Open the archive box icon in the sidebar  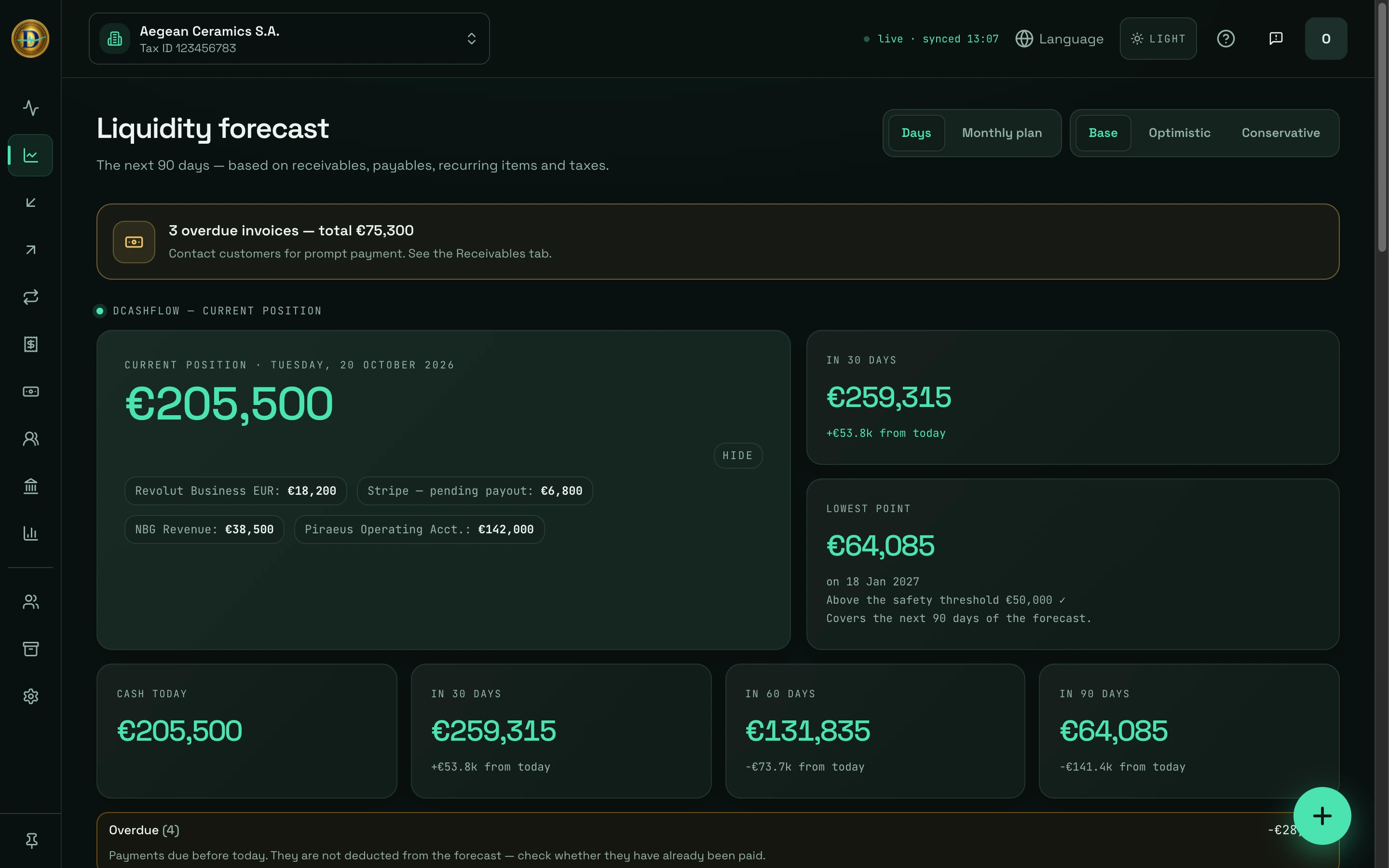tap(30, 649)
